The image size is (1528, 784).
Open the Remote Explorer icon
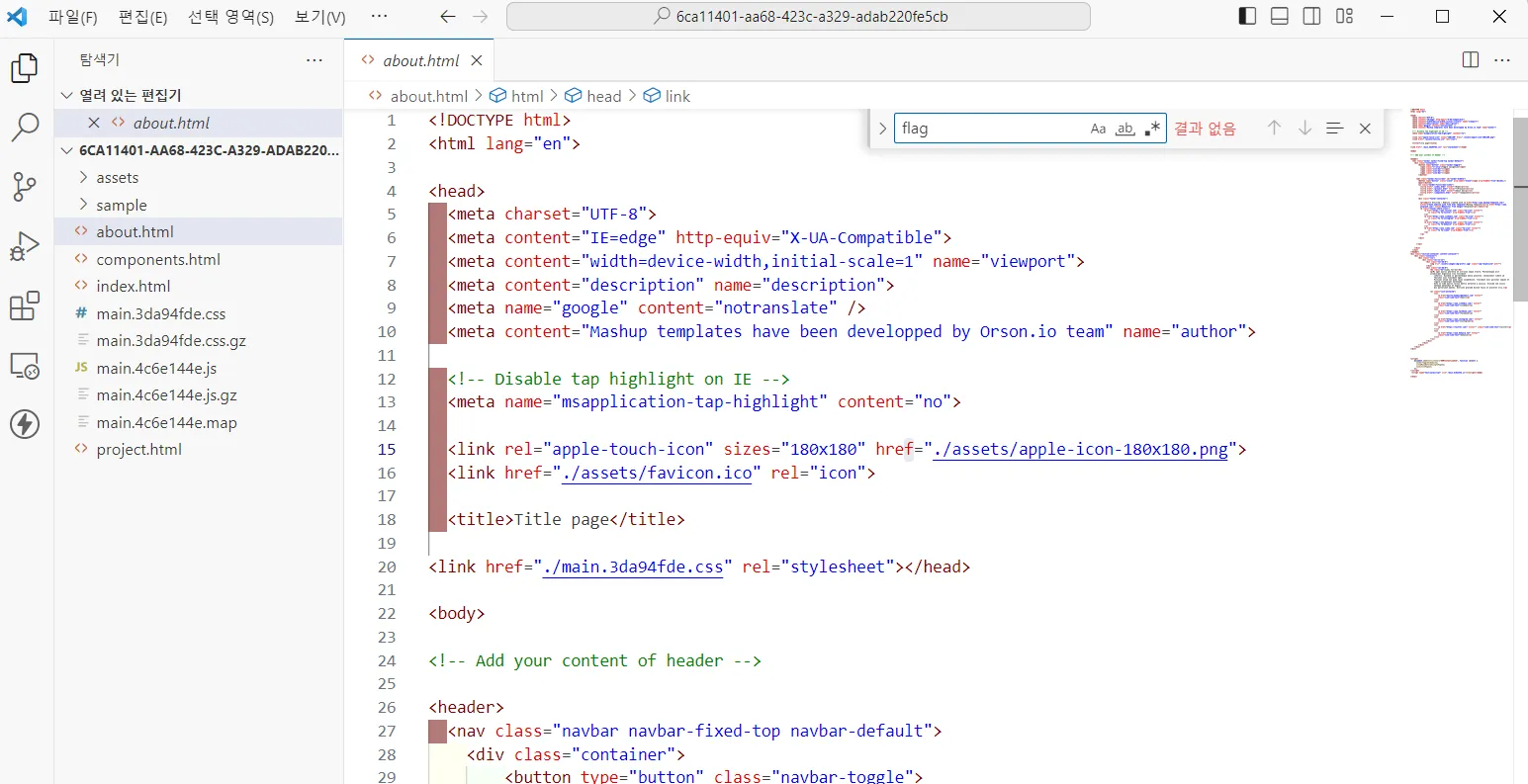pos(25,366)
